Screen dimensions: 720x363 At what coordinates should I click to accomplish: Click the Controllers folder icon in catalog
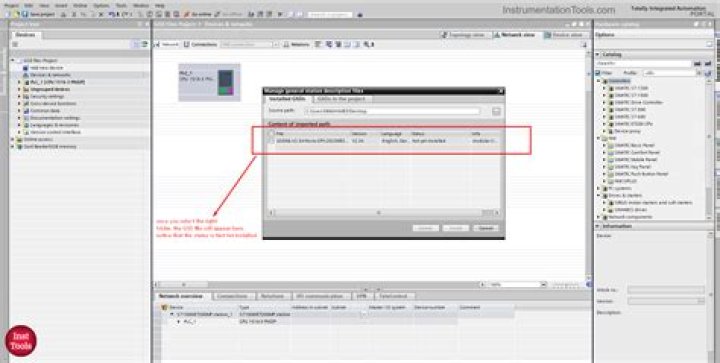pyautogui.click(x=606, y=81)
